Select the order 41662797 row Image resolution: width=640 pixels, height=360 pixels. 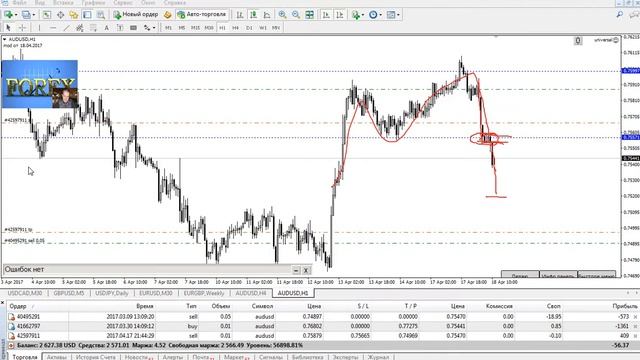[x=322, y=326]
